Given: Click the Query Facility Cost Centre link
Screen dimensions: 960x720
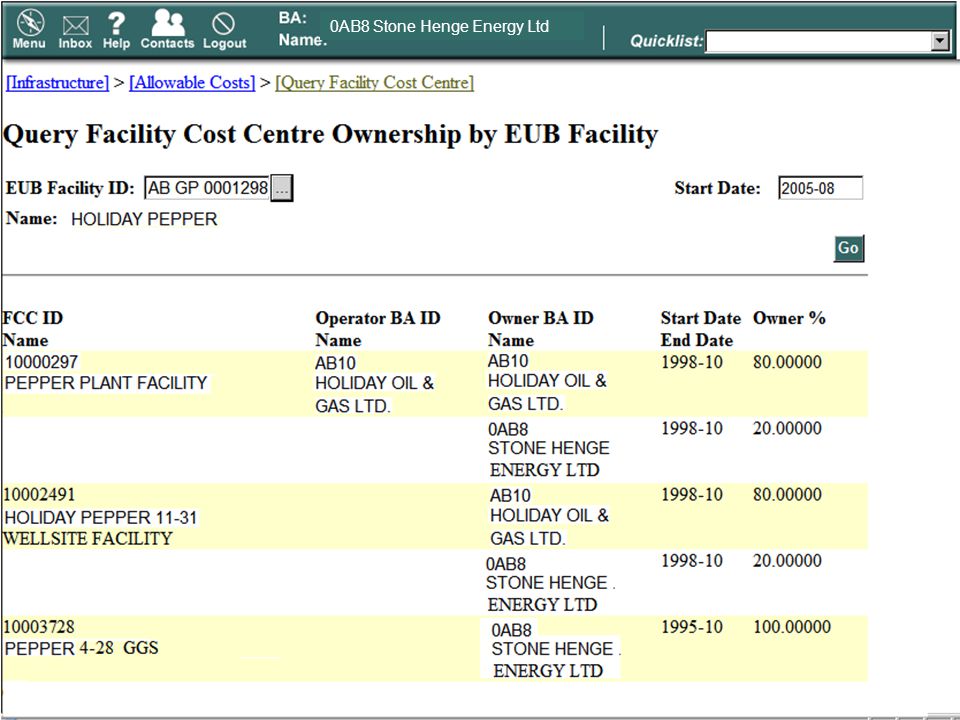Looking at the screenshot, I should (x=375, y=83).
